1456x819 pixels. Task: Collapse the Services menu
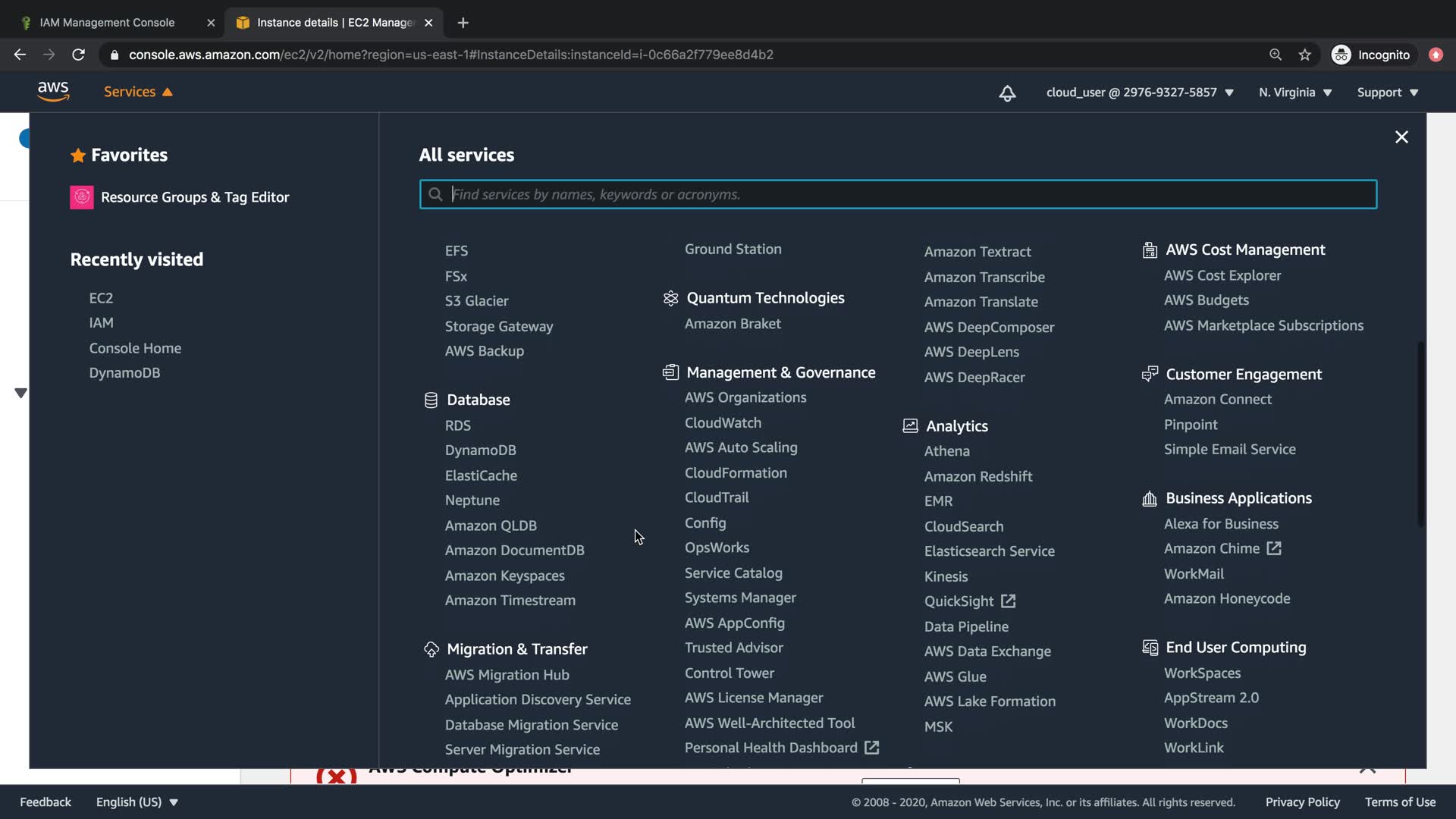pos(138,92)
